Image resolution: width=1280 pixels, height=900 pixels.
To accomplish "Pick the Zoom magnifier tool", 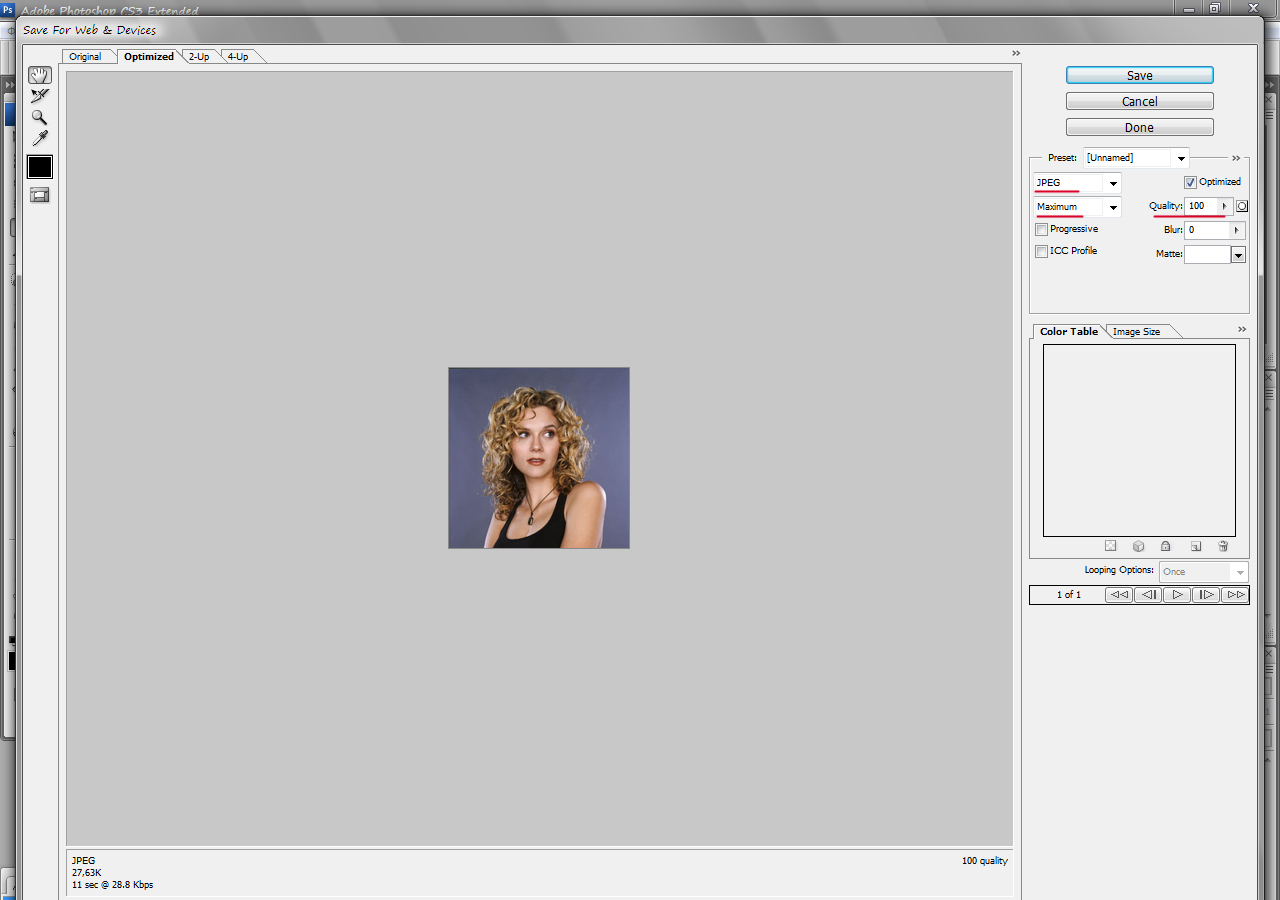I will (39, 117).
